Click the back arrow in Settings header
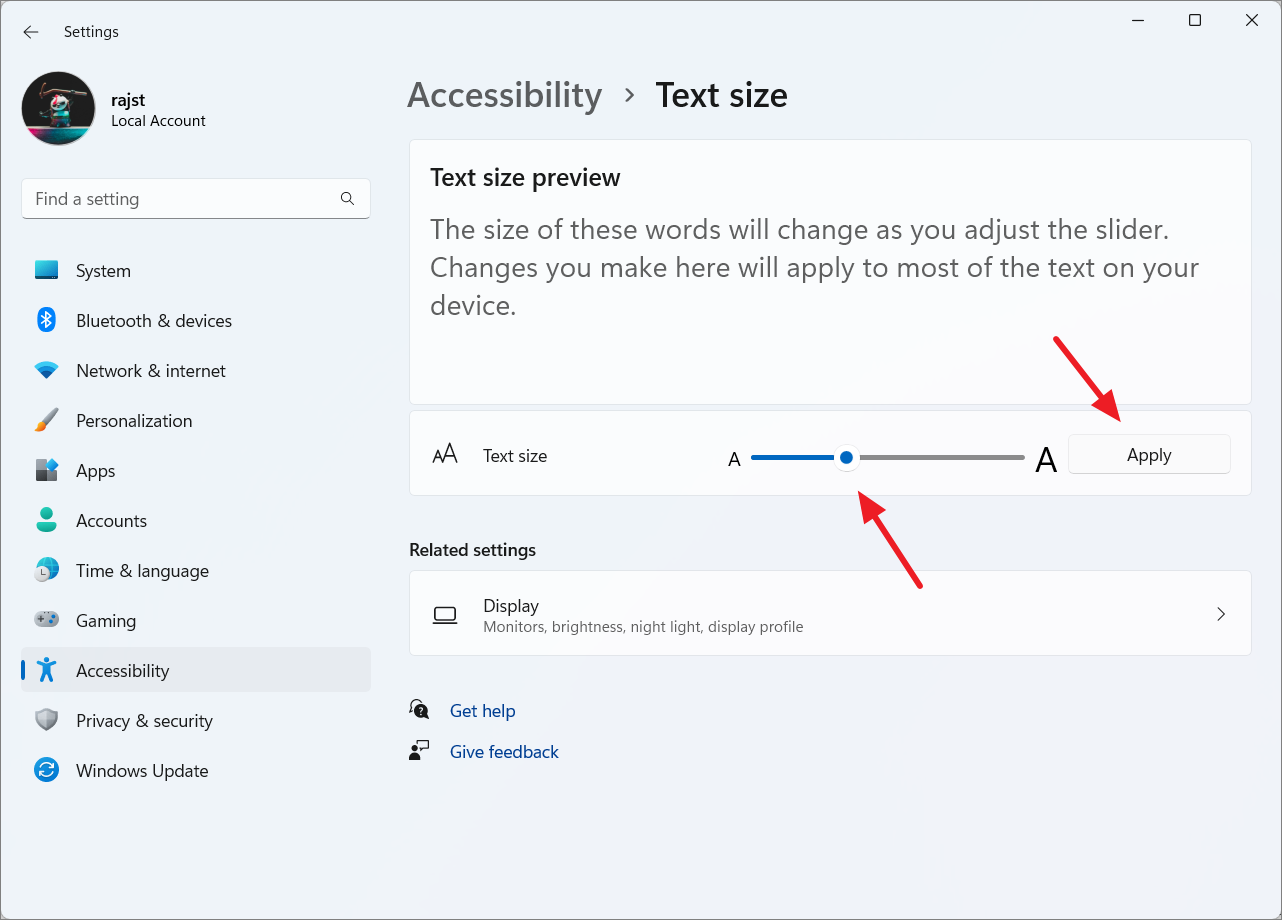Screen dimensions: 1282x920 (31, 32)
